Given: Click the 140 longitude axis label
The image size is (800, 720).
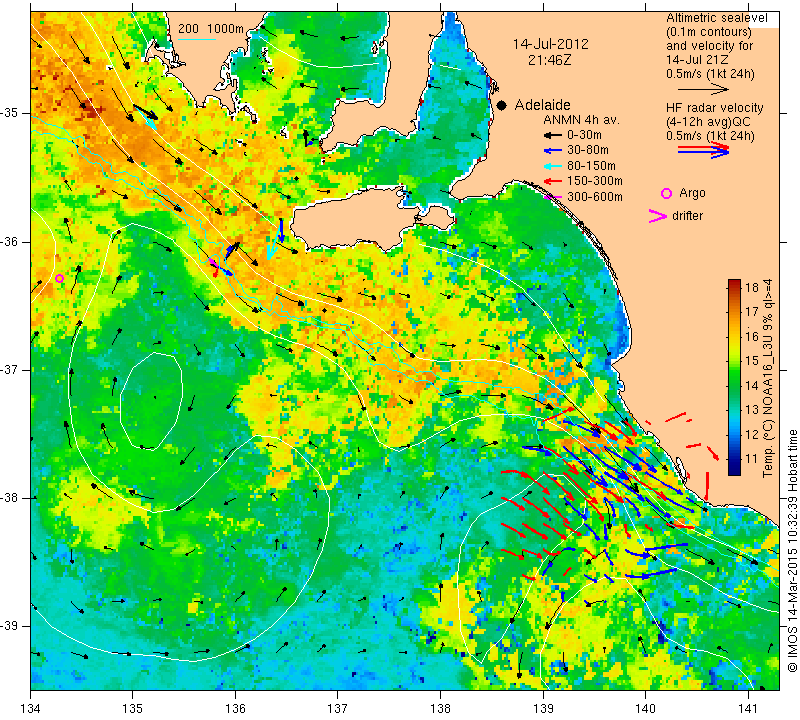Looking at the screenshot, I should coord(645,709).
